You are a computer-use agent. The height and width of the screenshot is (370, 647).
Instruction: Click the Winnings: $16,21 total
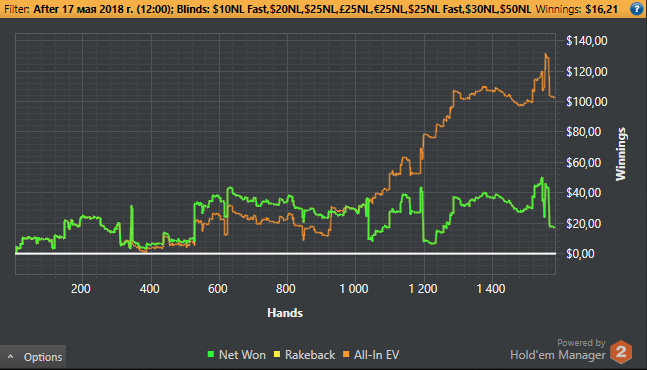click(x=576, y=9)
